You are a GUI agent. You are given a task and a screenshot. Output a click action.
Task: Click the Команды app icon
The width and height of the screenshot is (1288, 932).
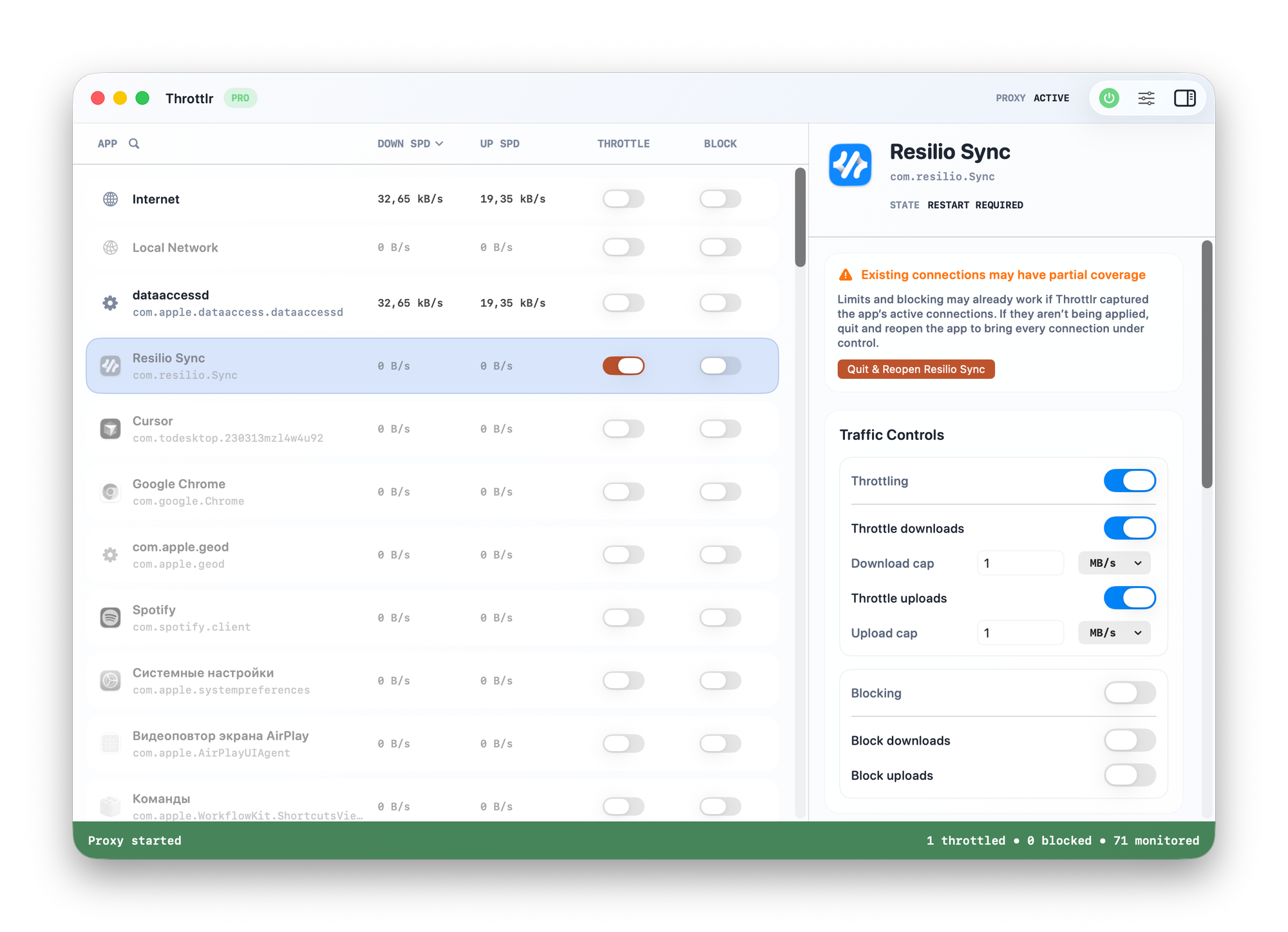click(x=111, y=806)
